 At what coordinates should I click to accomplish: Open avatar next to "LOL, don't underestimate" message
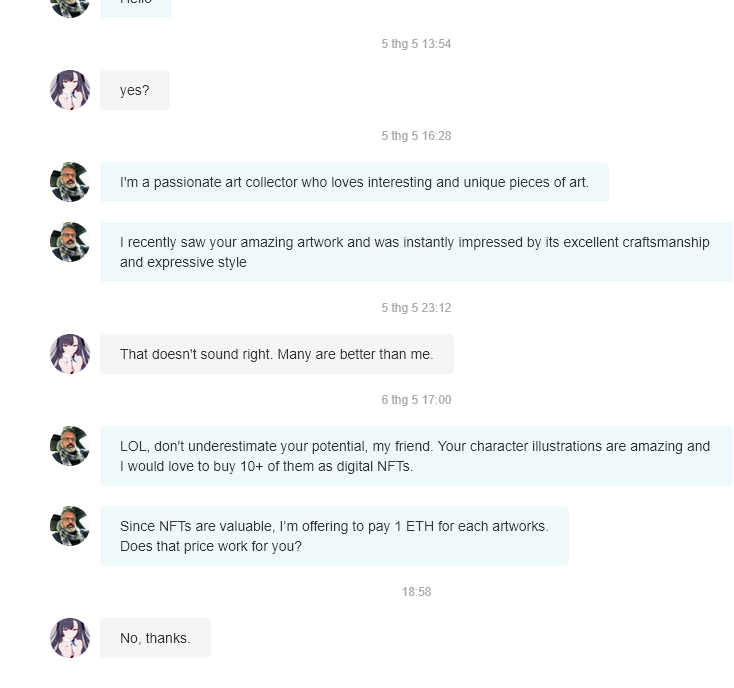point(70,446)
